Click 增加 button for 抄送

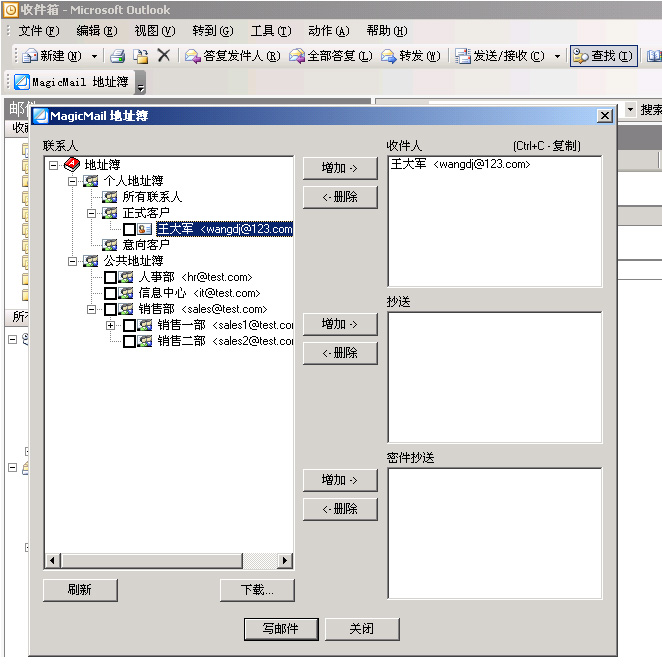(340, 324)
